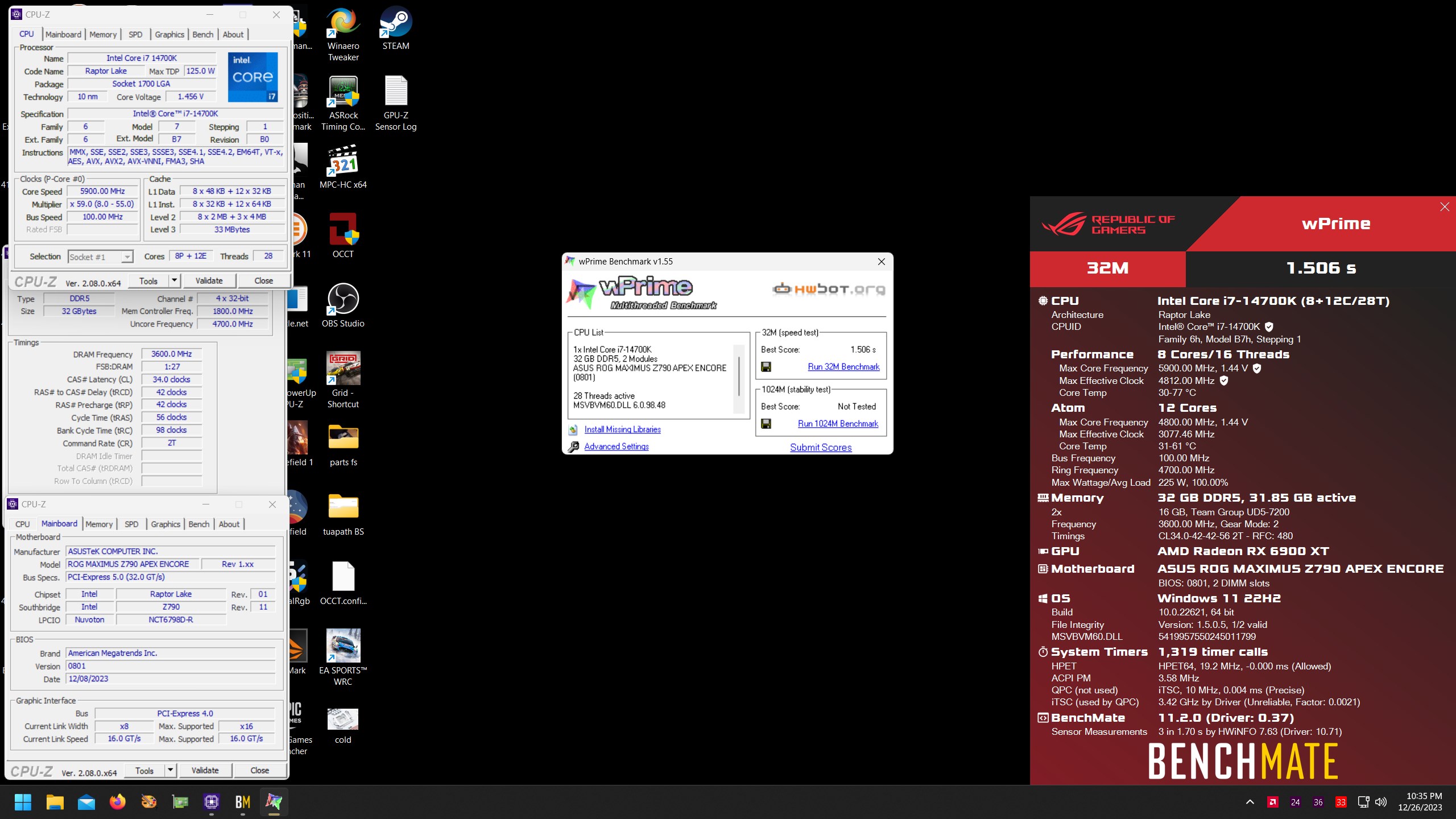Click Run 1024M Benchmark link
Viewport: 1456px width, 819px height.
(838, 424)
